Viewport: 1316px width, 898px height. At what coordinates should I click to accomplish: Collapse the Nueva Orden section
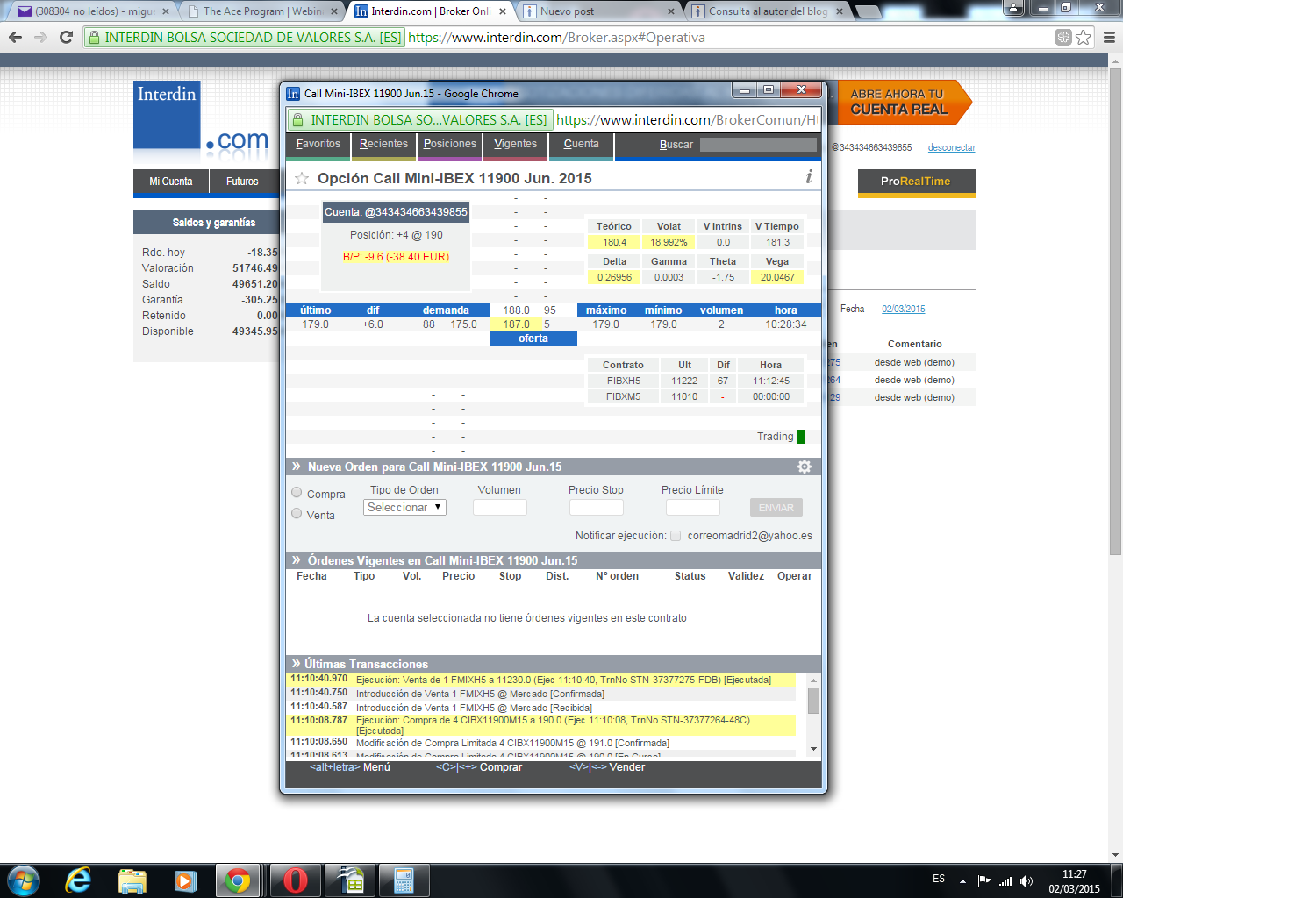coord(297,467)
